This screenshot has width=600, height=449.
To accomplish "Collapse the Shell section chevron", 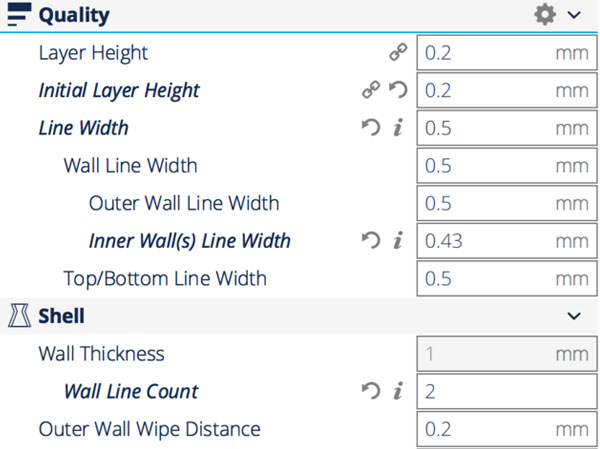I will click(574, 316).
